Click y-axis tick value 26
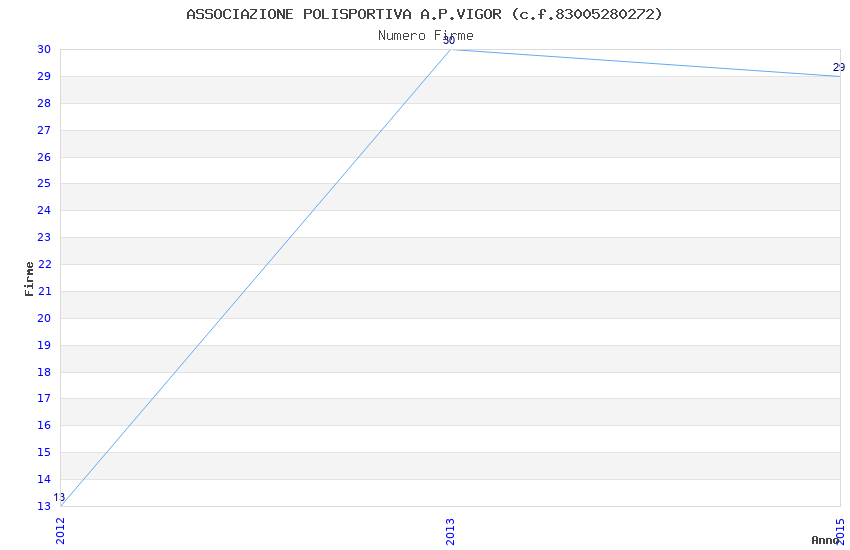The image size is (850, 550). click(44, 157)
